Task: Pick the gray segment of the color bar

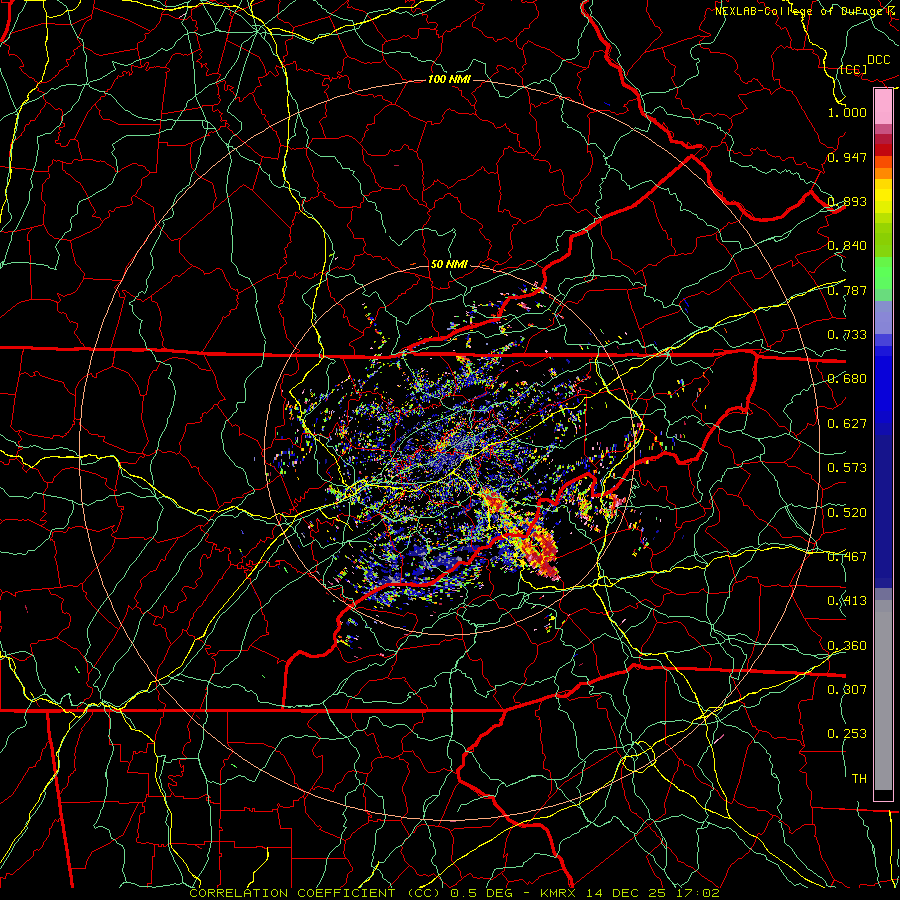Action: pos(883,695)
